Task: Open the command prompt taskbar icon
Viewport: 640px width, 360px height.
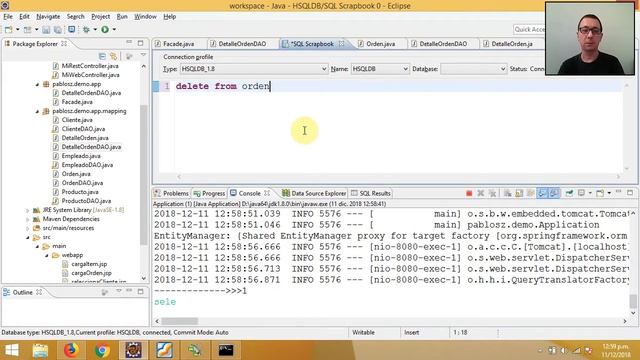Action: pos(226,350)
